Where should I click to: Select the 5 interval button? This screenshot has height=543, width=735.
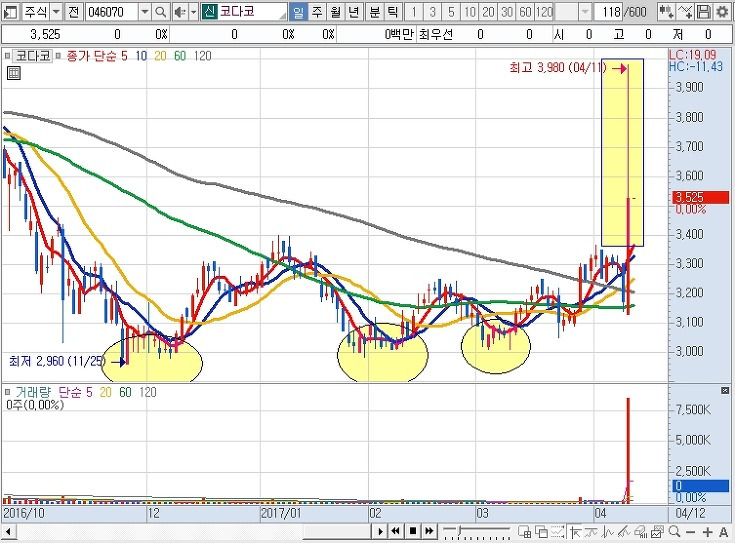[451, 12]
